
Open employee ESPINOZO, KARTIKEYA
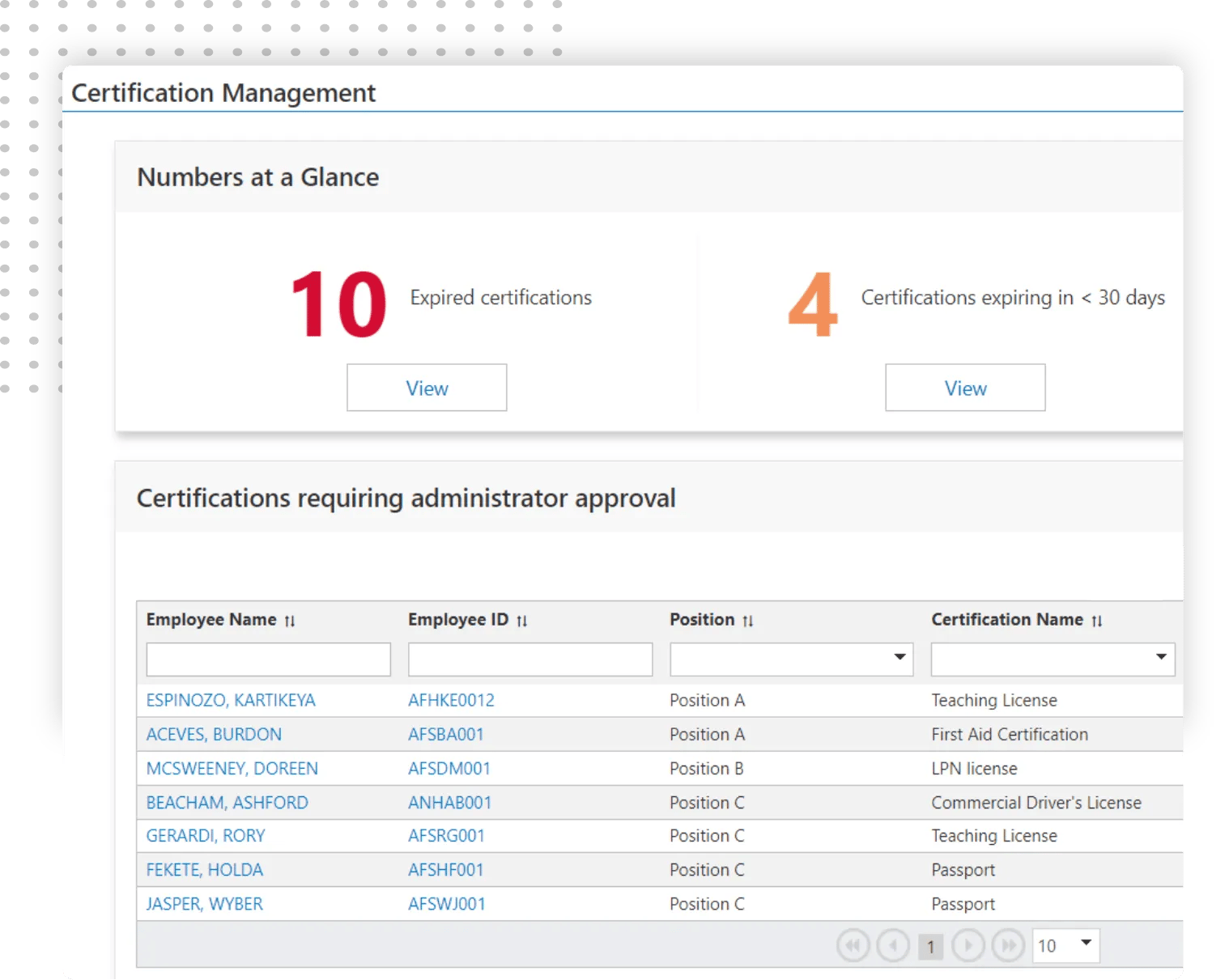click(231, 700)
